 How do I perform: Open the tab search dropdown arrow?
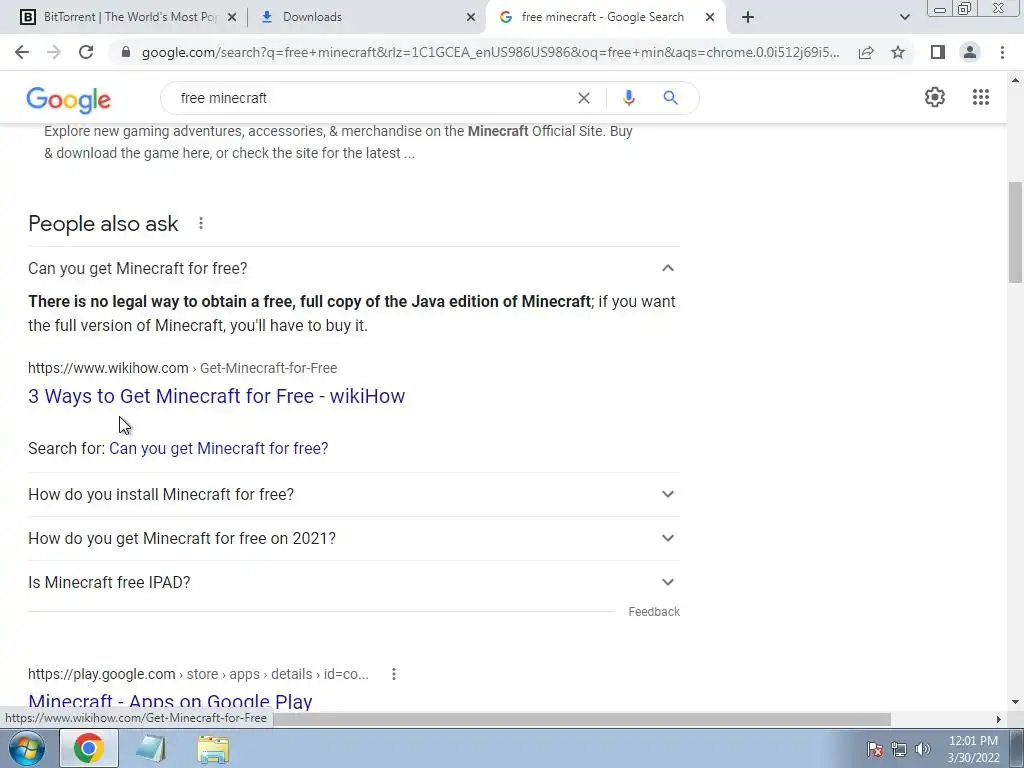pos(904,17)
